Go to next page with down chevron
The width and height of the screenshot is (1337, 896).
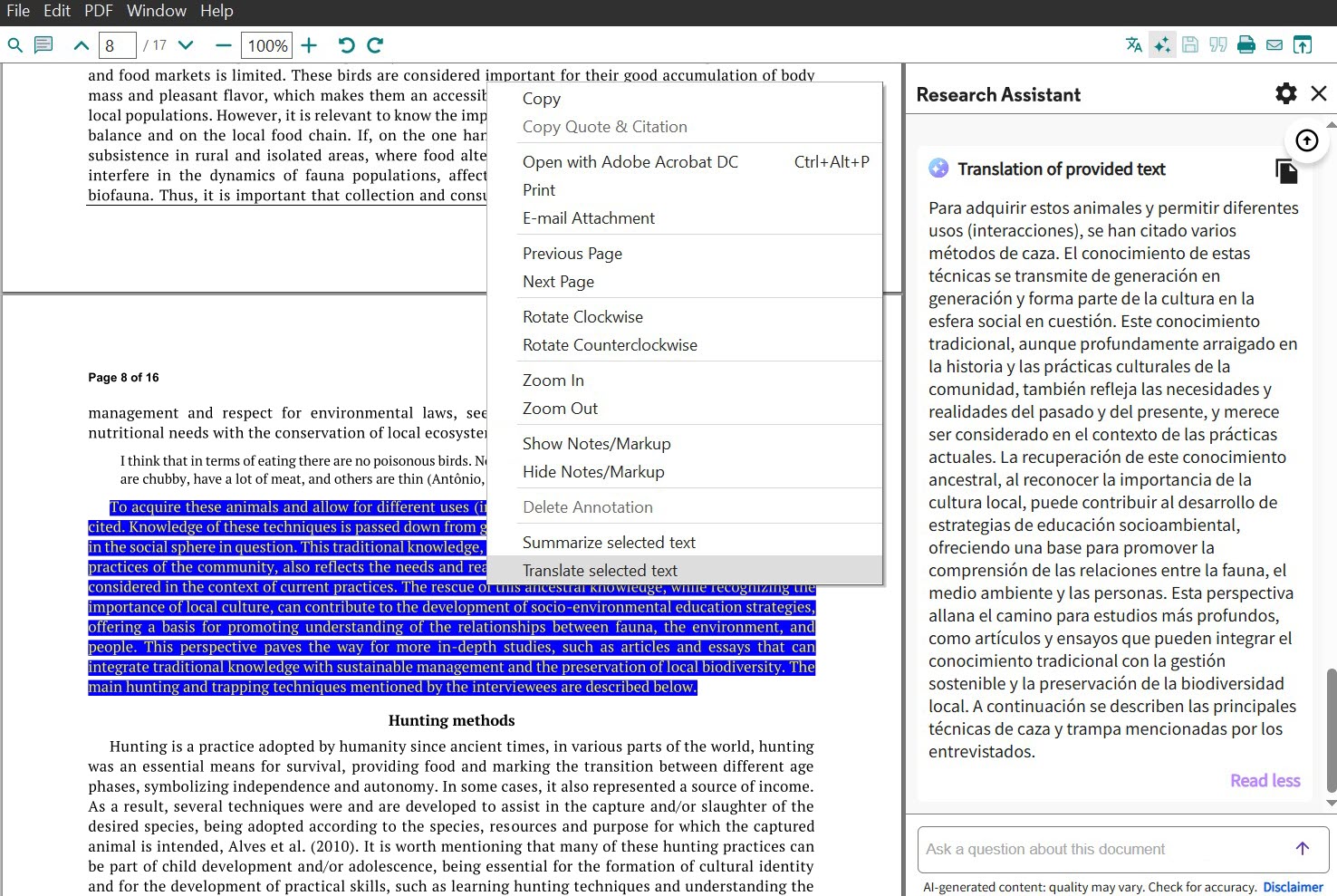185,44
